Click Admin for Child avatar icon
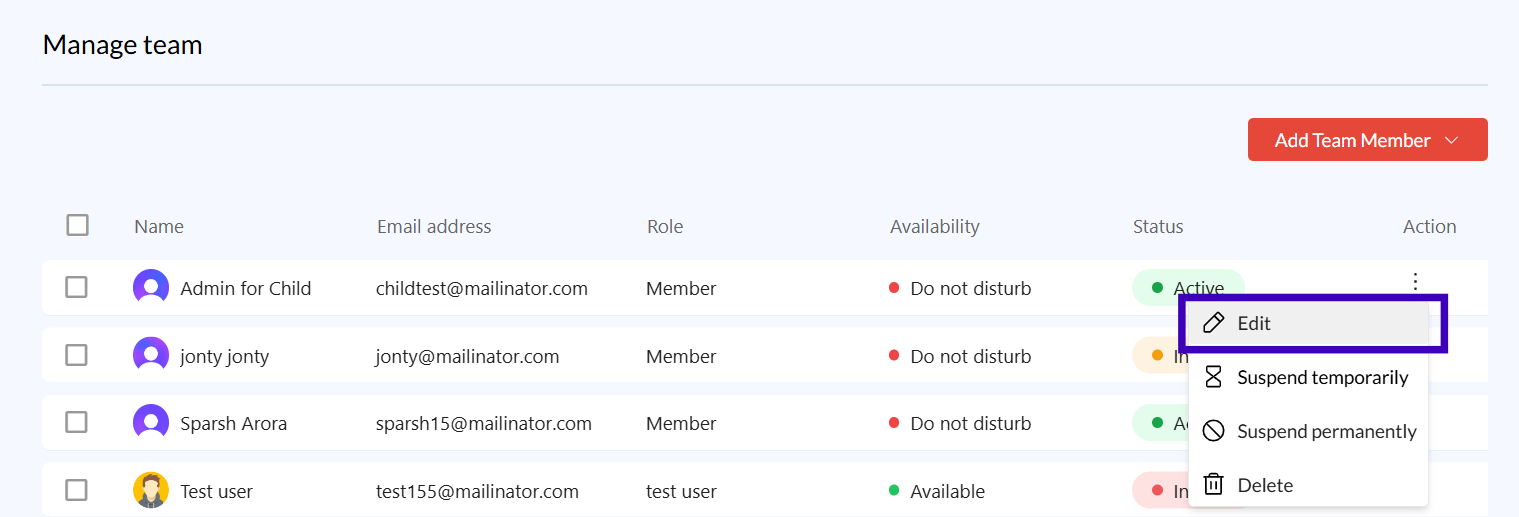The width and height of the screenshot is (1519, 517). pyautogui.click(x=151, y=288)
